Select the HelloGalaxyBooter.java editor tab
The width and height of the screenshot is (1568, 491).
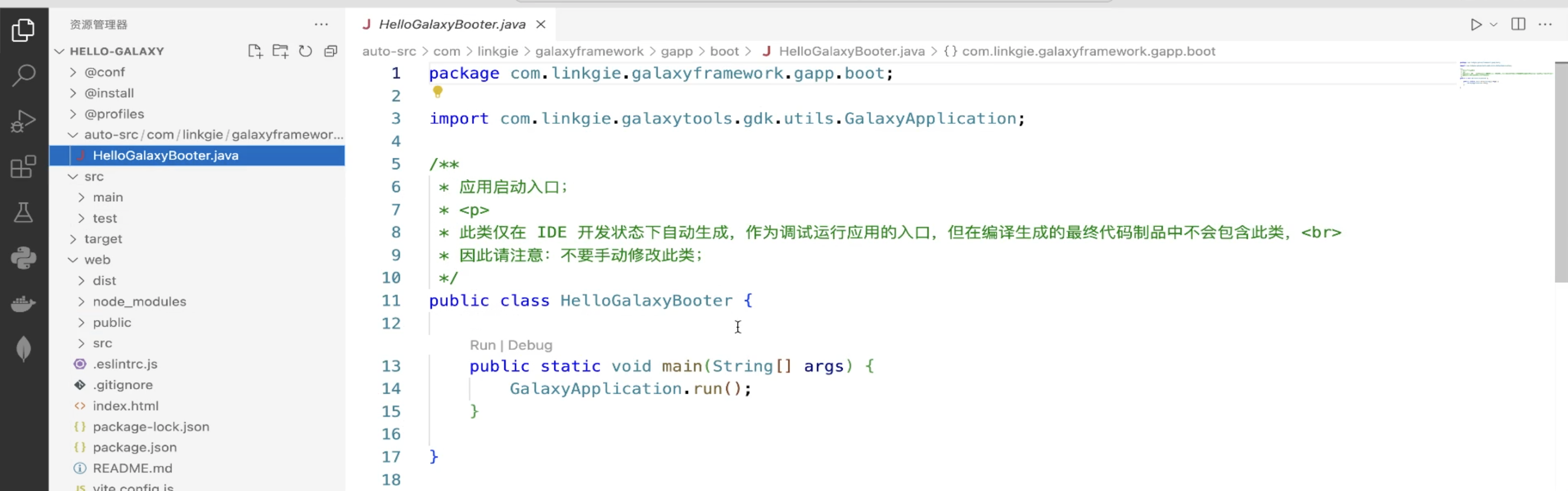coord(451,25)
